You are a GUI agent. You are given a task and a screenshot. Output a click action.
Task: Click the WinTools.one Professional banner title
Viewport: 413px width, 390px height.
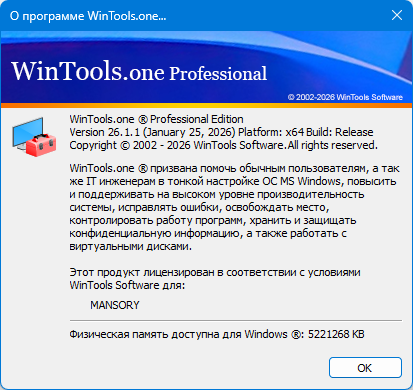click(139, 71)
